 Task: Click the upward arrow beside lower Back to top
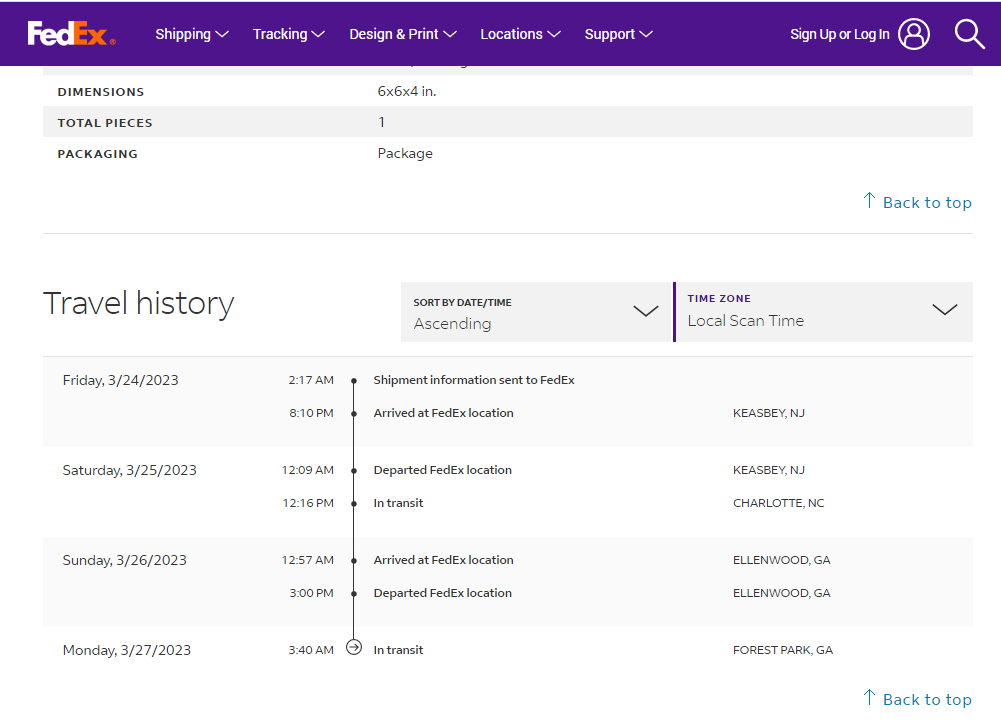point(869,698)
